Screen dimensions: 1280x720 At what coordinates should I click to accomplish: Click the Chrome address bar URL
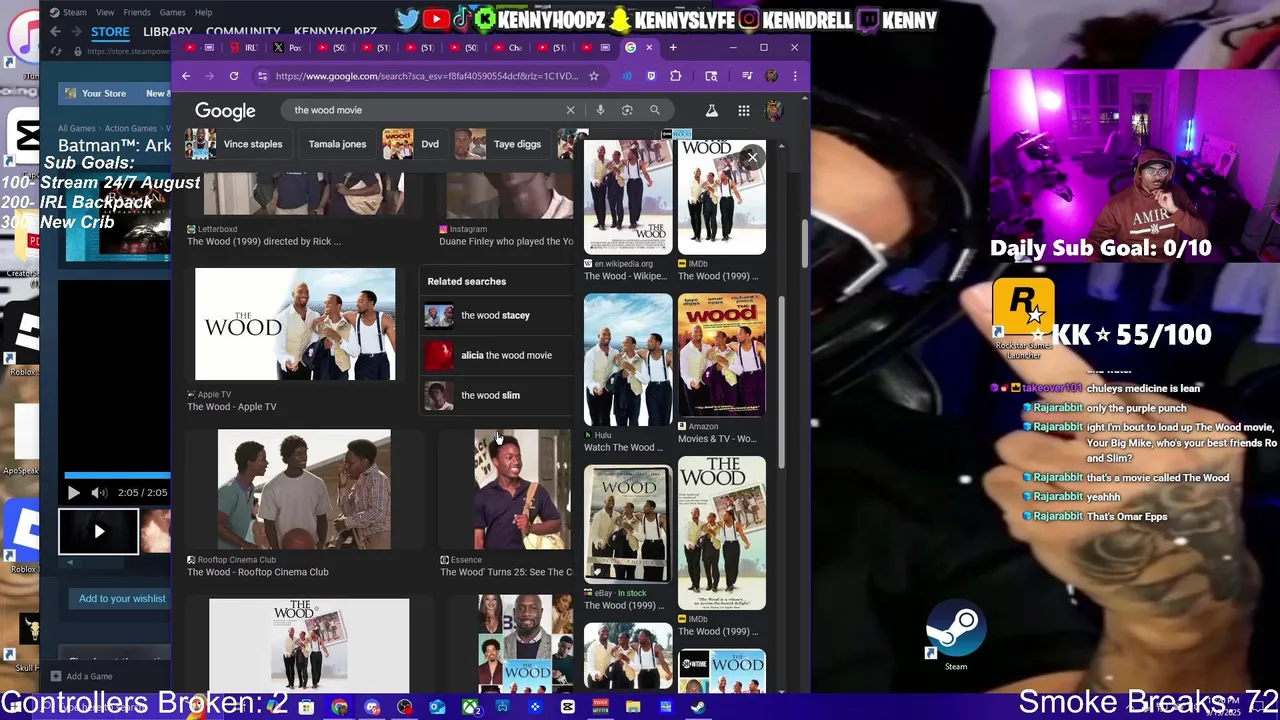tap(426, 76)
